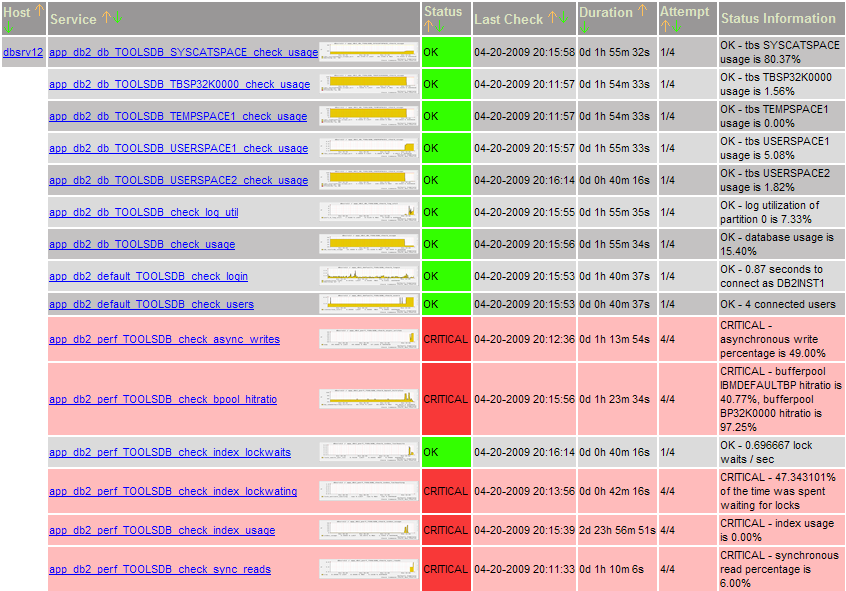Sort Last Check column descending green arrow

[564, 17]
